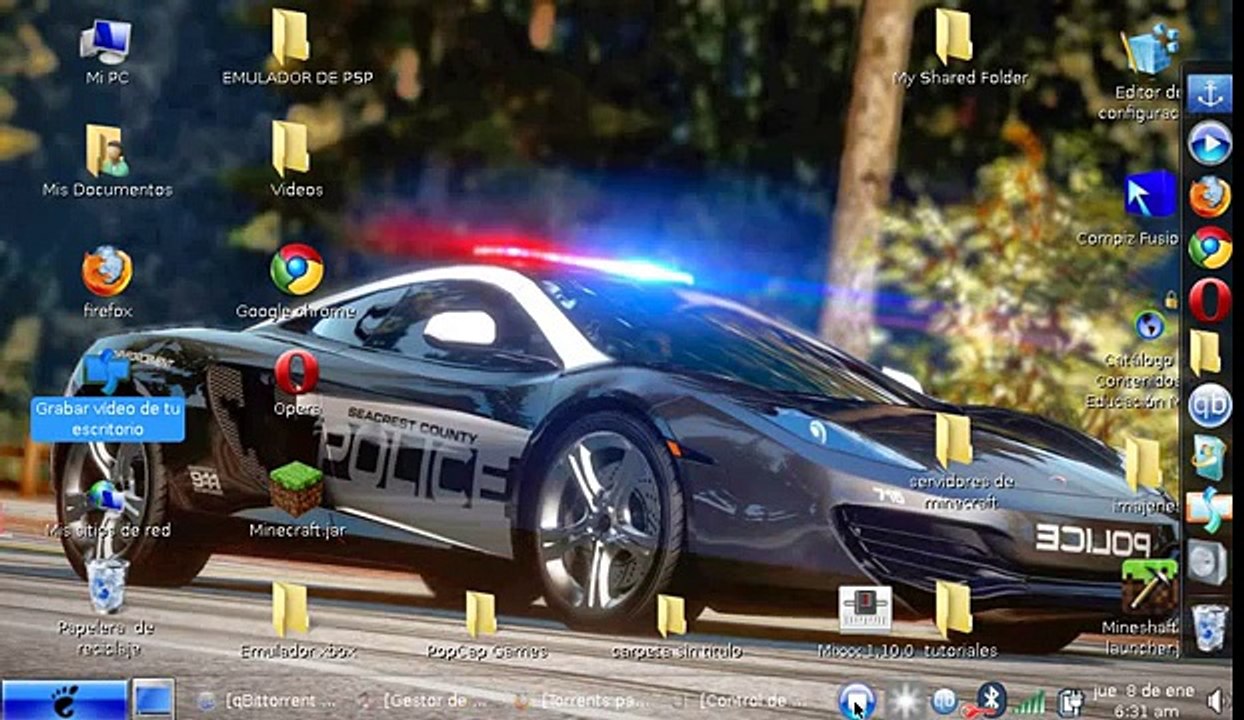Open the Videos folder
The height and width of the screenshot is (720, 1244).
click(291, 149)
